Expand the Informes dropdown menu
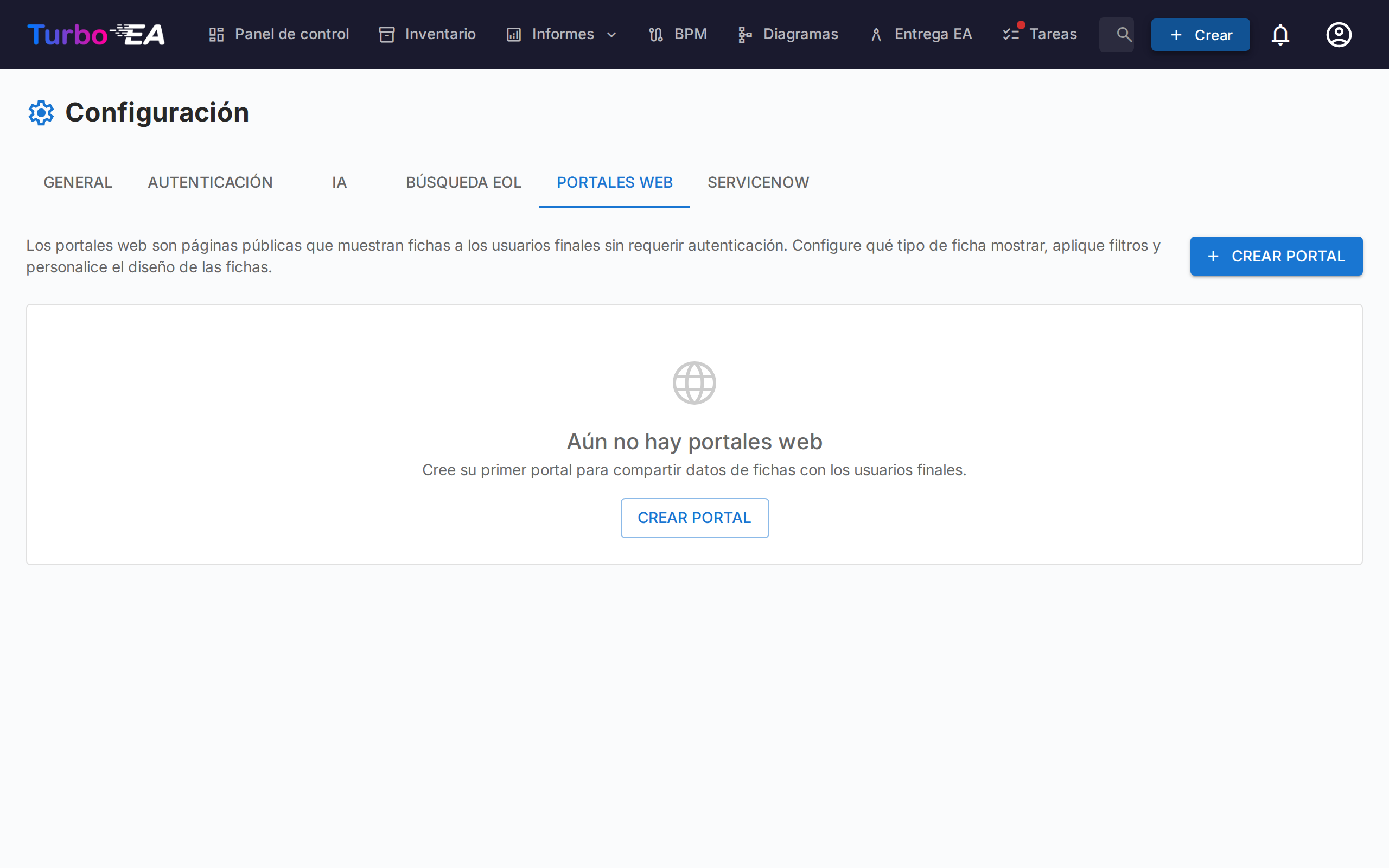The width and height of the screenshot is (1389, 868). pyautogui.click(x=611, y=34)
